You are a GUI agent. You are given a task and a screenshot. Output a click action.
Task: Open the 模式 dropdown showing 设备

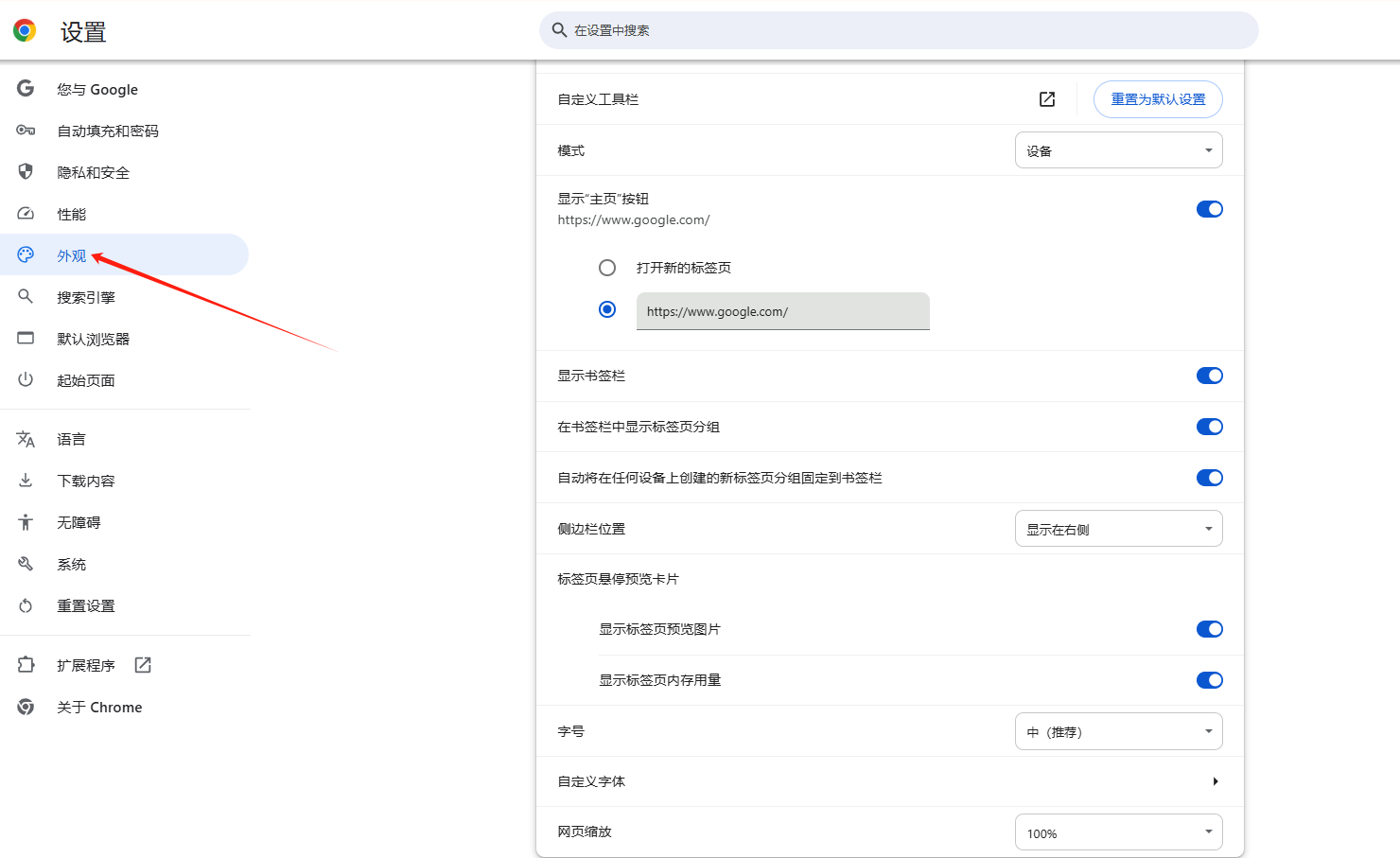click(x=1119, y=150)
